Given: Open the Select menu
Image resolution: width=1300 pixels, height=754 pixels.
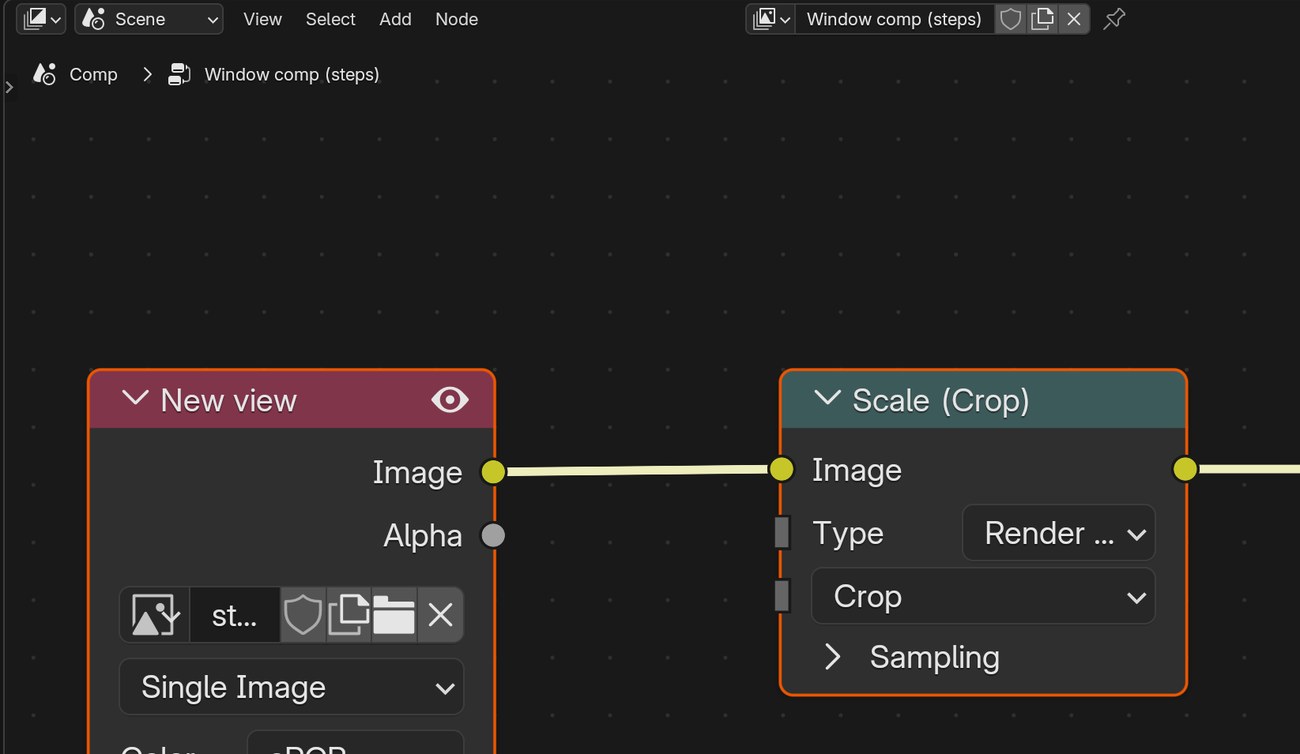Looking at the screenshot, I should [x=330, y=19].
